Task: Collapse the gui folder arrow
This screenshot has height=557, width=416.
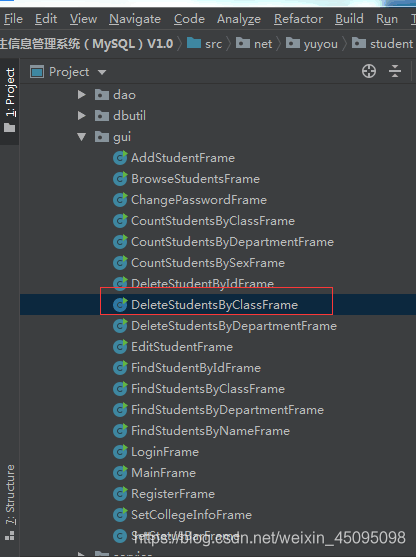Action: 82,137
